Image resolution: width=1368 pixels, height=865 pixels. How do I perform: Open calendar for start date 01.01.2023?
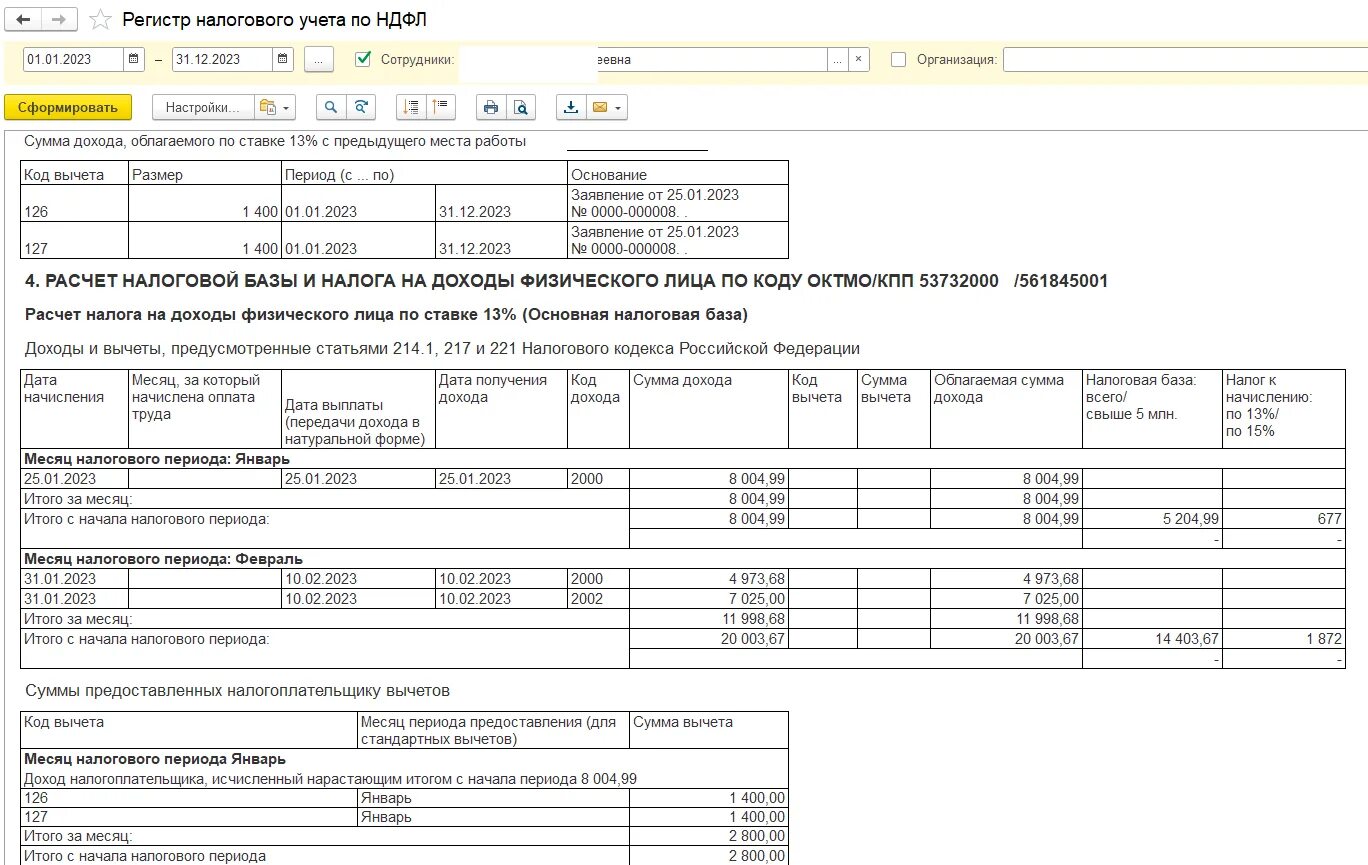point(136,59)
